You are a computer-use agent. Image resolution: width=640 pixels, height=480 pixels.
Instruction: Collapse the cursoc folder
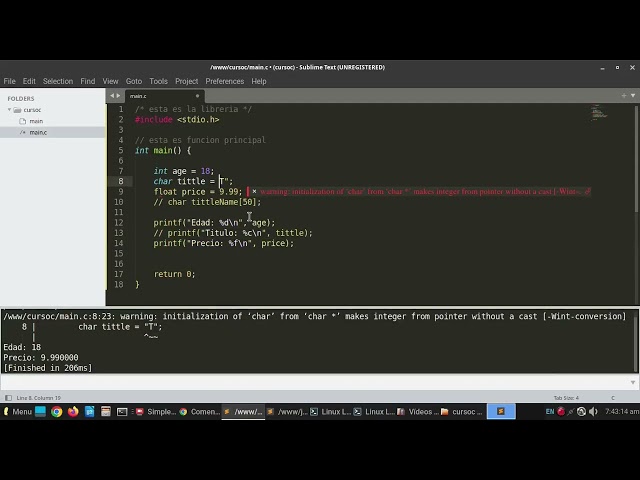9,110
